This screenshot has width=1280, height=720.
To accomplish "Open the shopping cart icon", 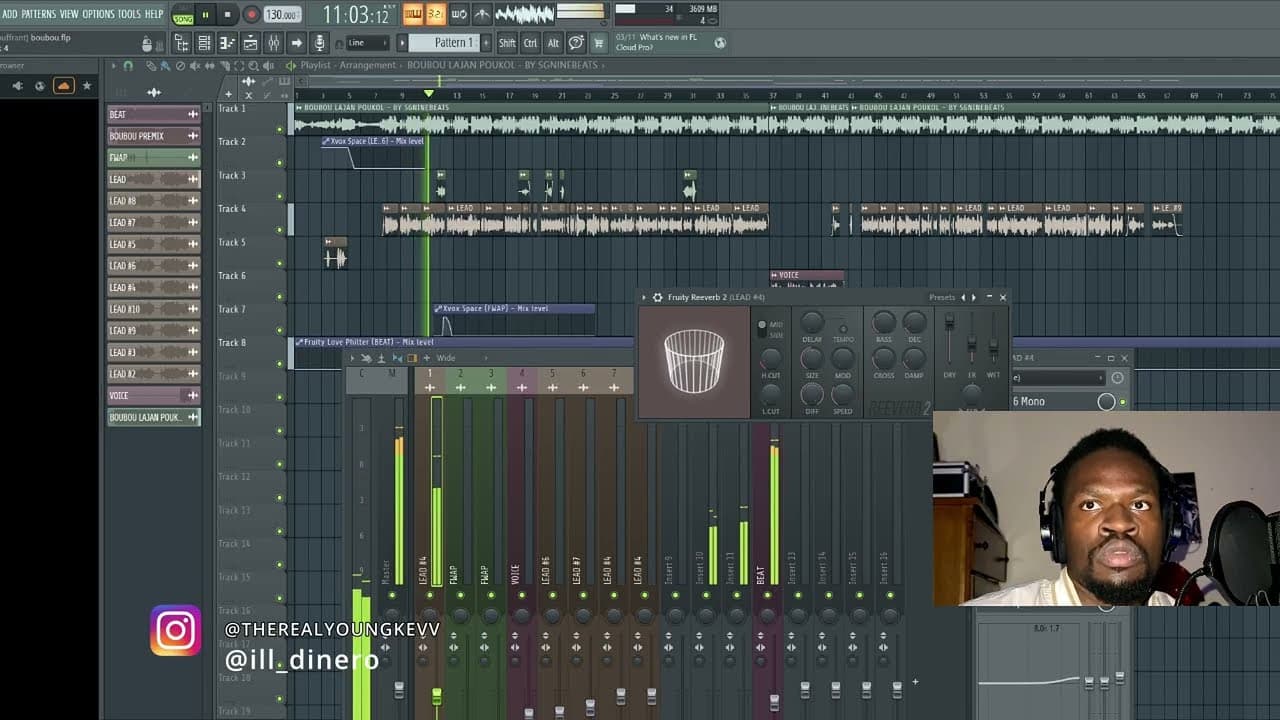I will (x=599, y=43).
